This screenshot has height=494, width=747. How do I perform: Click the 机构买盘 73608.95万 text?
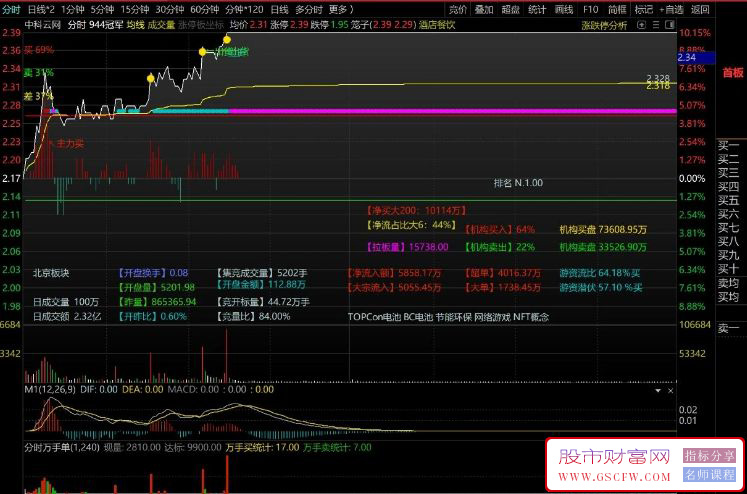click(x=603, y=230)
